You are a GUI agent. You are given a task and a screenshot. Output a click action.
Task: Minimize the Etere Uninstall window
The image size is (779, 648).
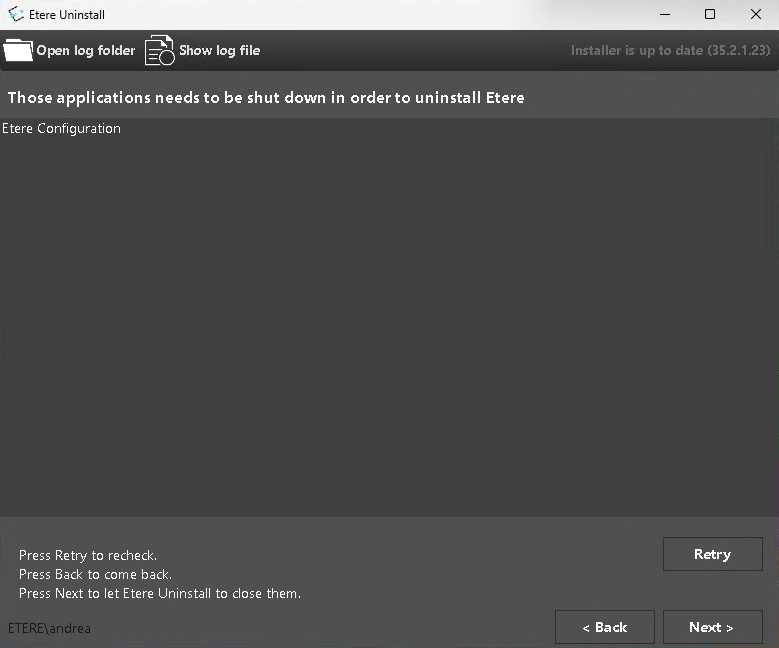tap(664, 14)
